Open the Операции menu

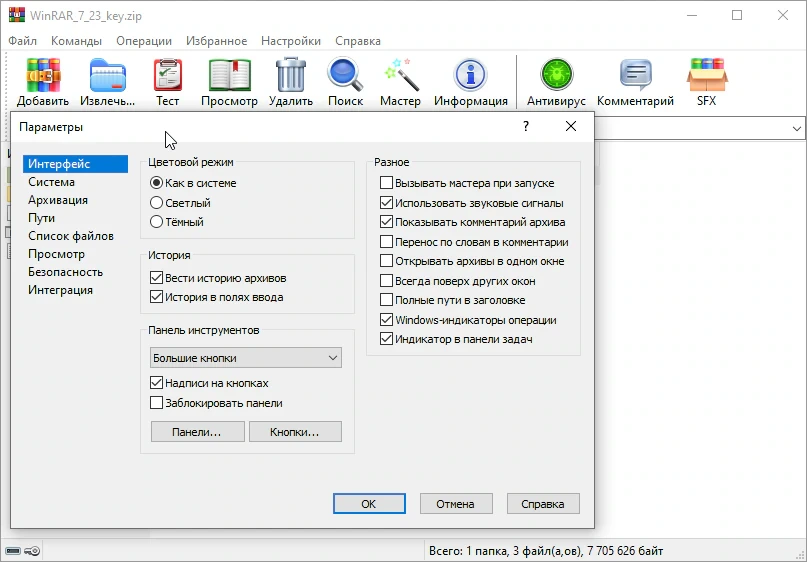tap(144, 41)
